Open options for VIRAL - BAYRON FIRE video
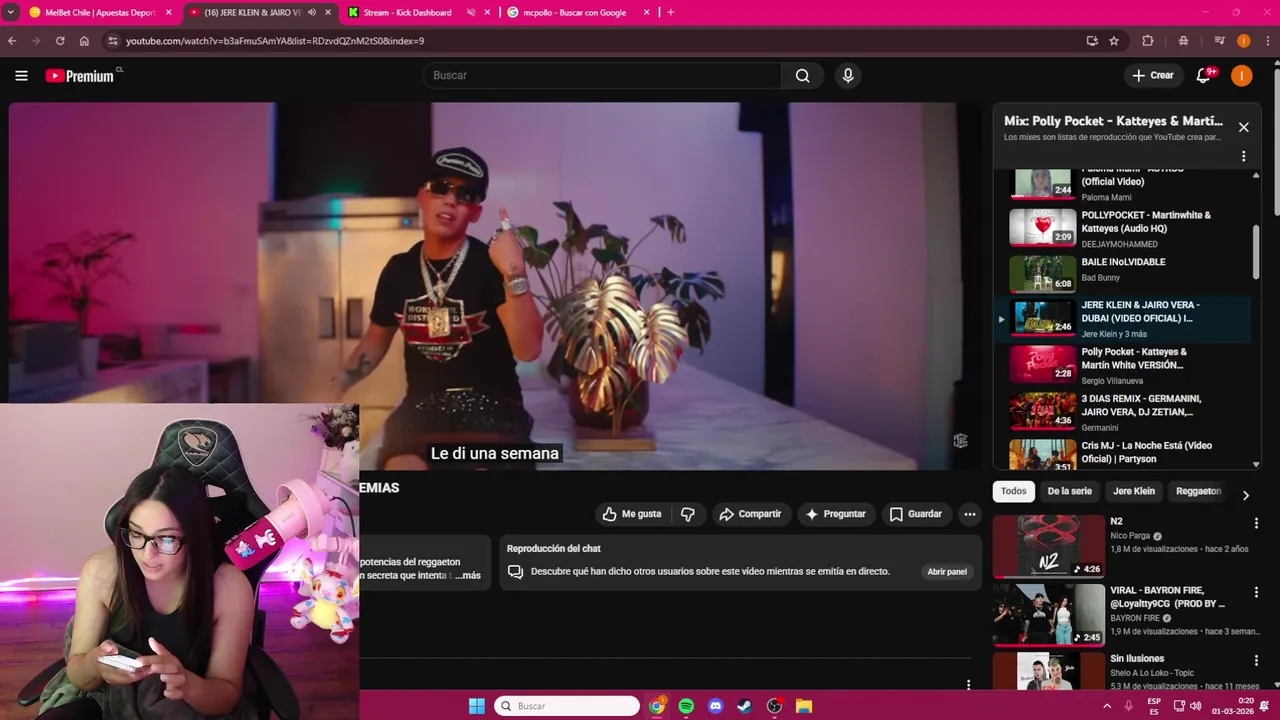 (1256, 592)
